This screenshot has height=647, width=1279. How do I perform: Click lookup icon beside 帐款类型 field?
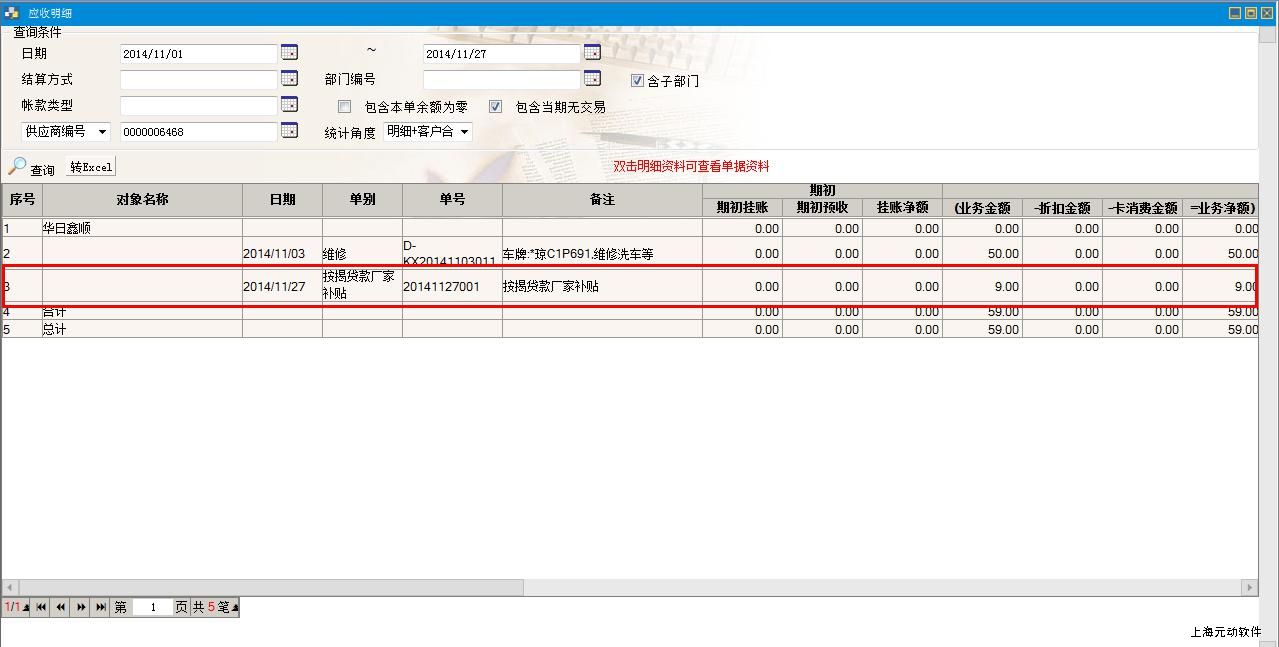tap(289, 104)
